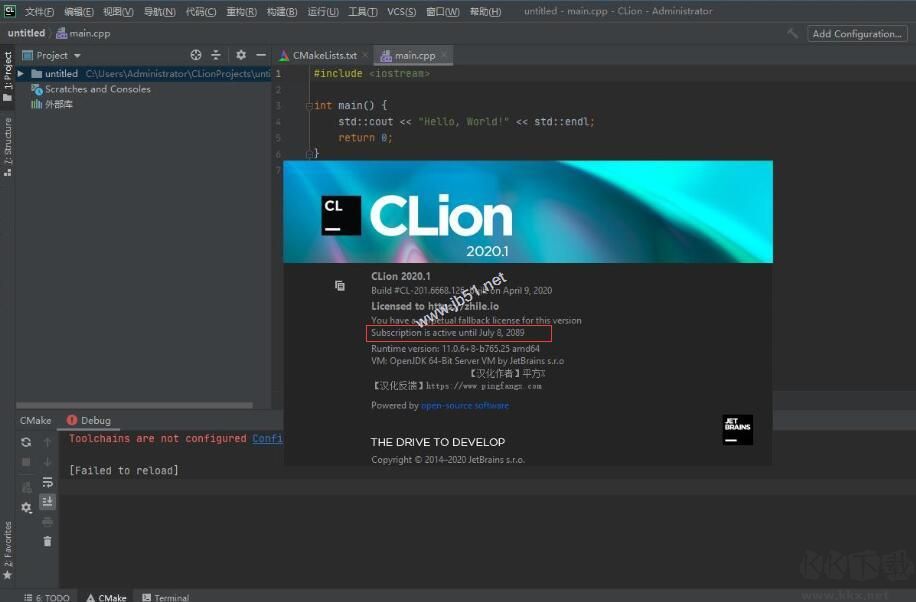916x602 pixels.
Task: Open the VCS menu
Action: [x=400, y=11]
